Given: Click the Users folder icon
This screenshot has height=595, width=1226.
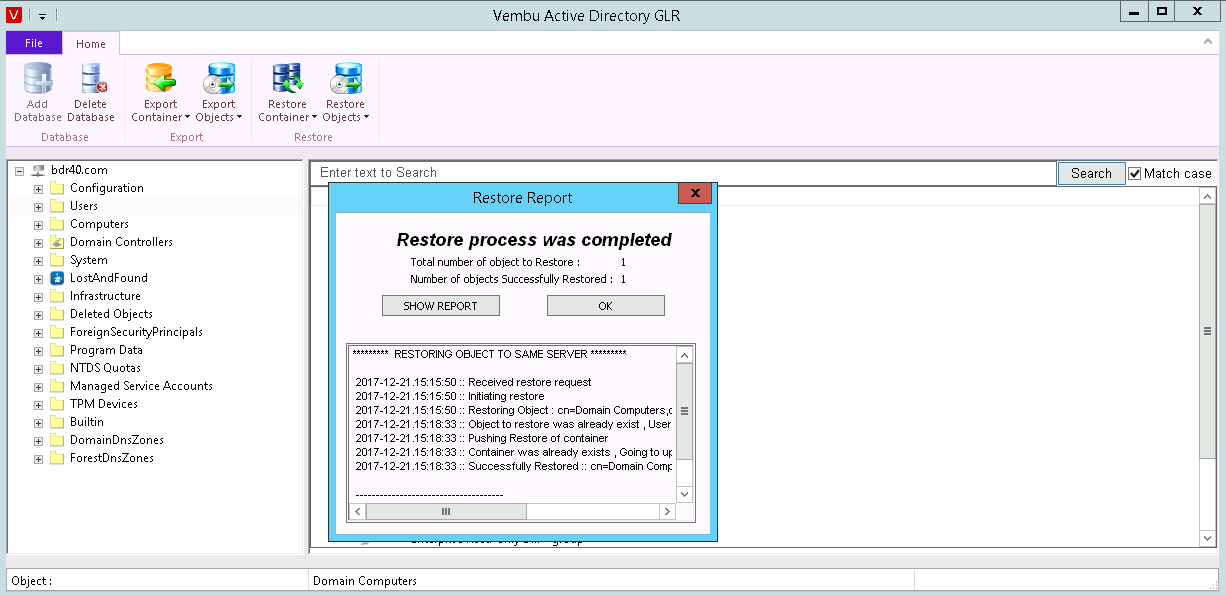Looking at the screenshot, I should pos(57,206).
